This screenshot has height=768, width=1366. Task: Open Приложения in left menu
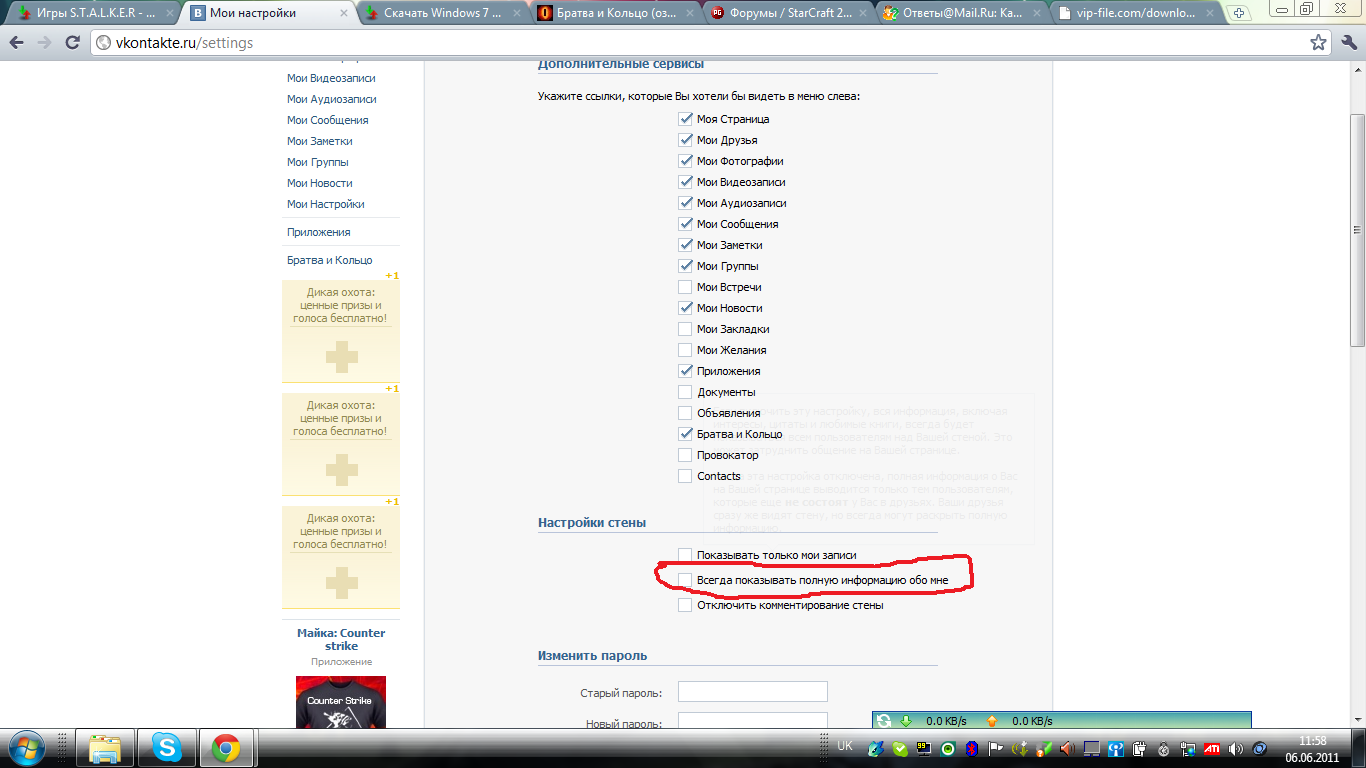point(318,232)
